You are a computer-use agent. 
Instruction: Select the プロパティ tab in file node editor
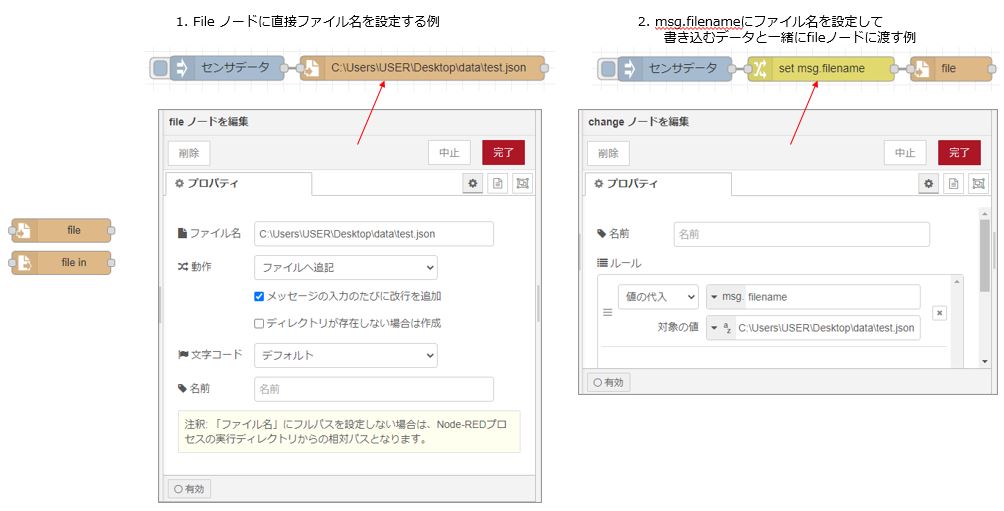[x=238, y=184]
